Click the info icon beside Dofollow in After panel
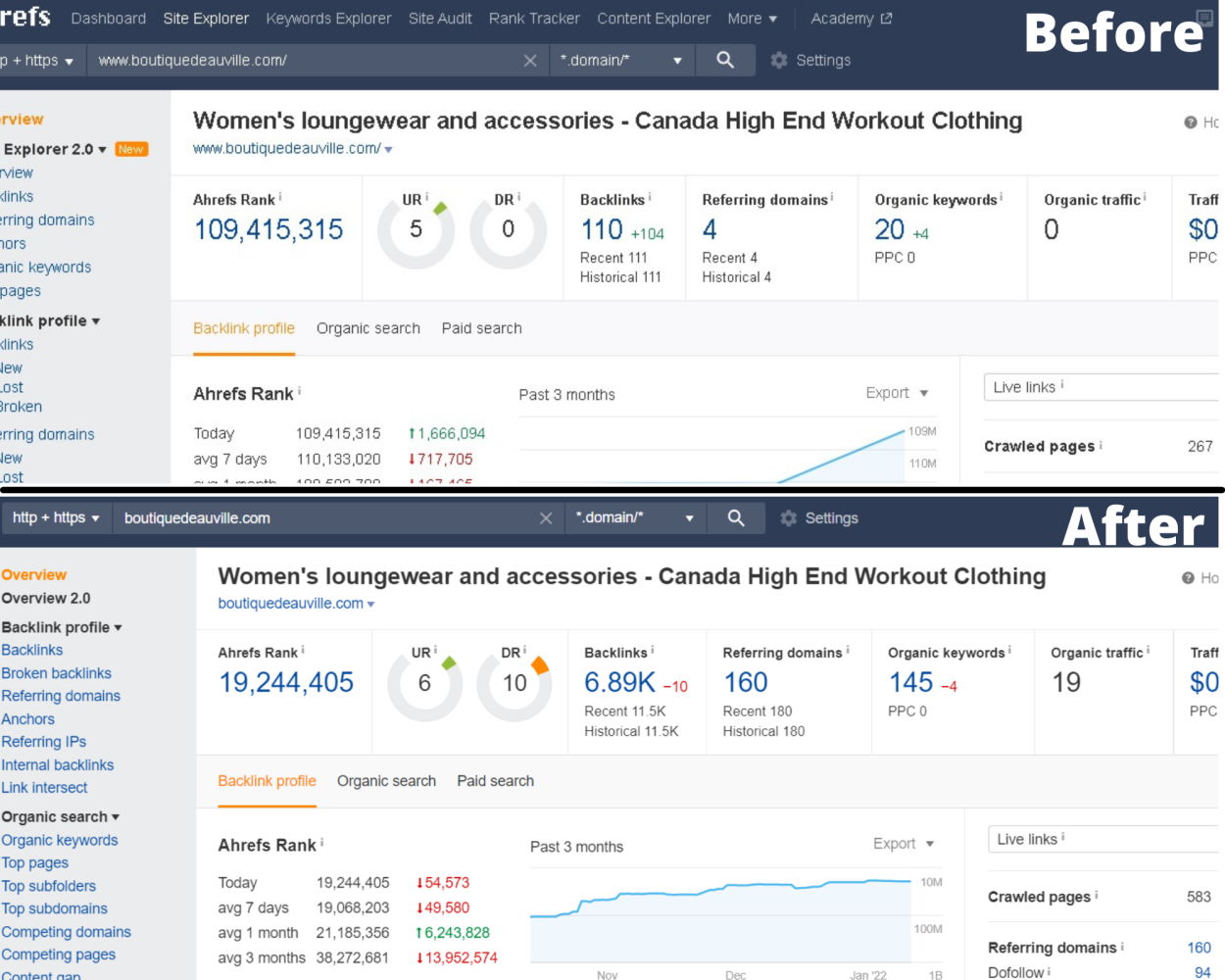Screen dimensions: 1225x980 pos(1050,971)
